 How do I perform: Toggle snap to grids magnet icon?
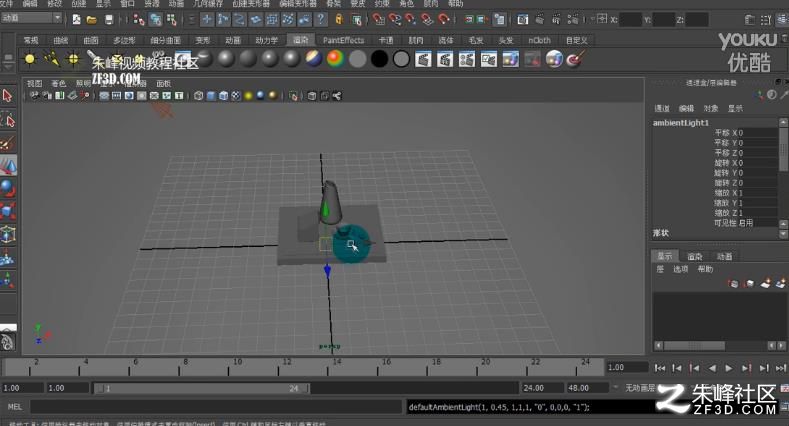pyautogui.click(x=378, y=20)
